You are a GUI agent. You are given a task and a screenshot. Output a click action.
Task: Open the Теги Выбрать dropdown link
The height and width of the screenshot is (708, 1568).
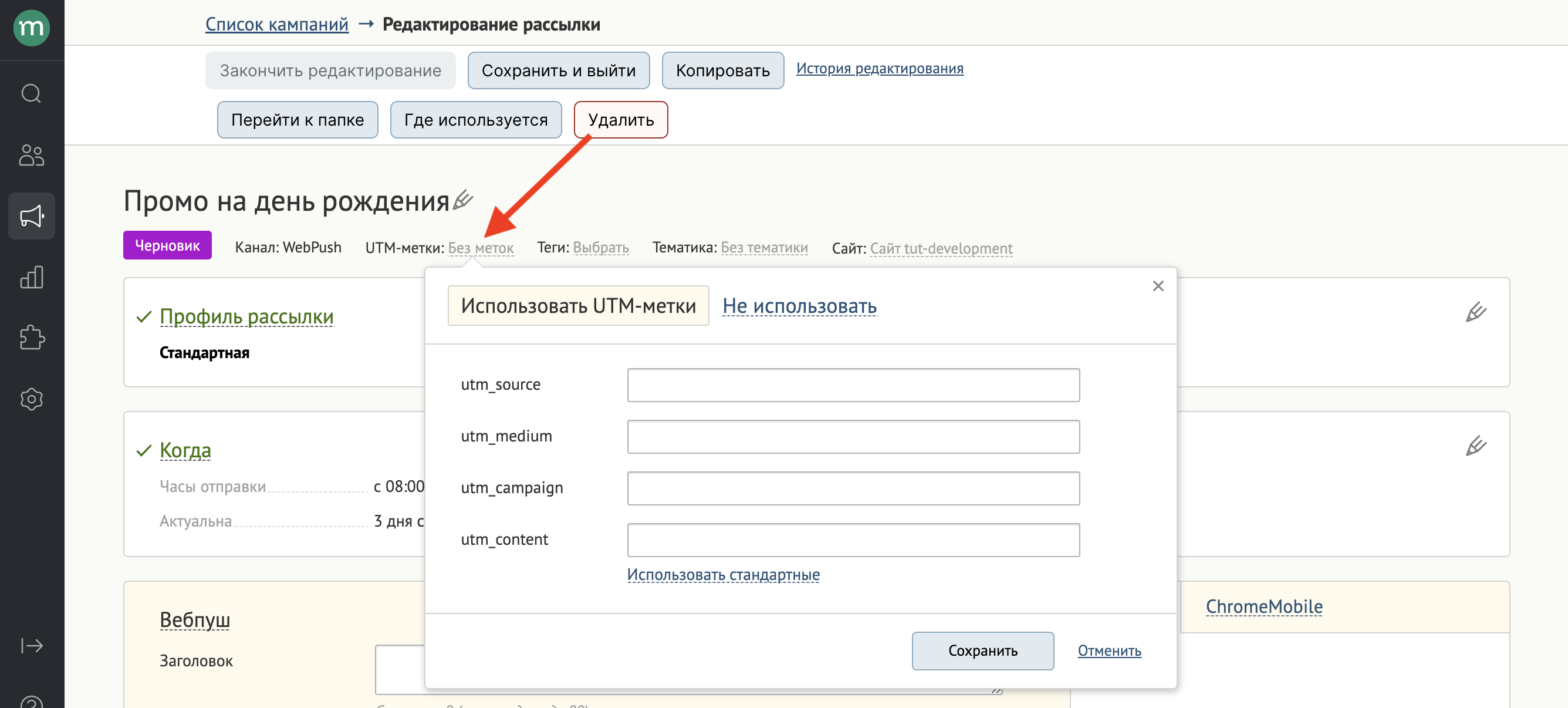pos(601,248)
